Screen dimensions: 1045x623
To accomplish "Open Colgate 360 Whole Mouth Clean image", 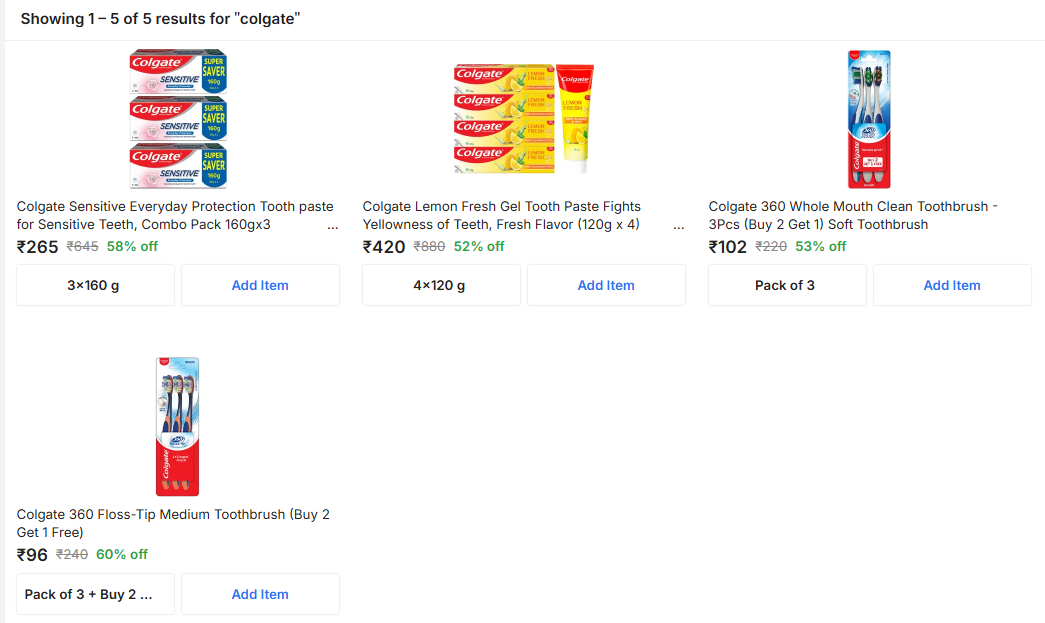I will [869, 119].
